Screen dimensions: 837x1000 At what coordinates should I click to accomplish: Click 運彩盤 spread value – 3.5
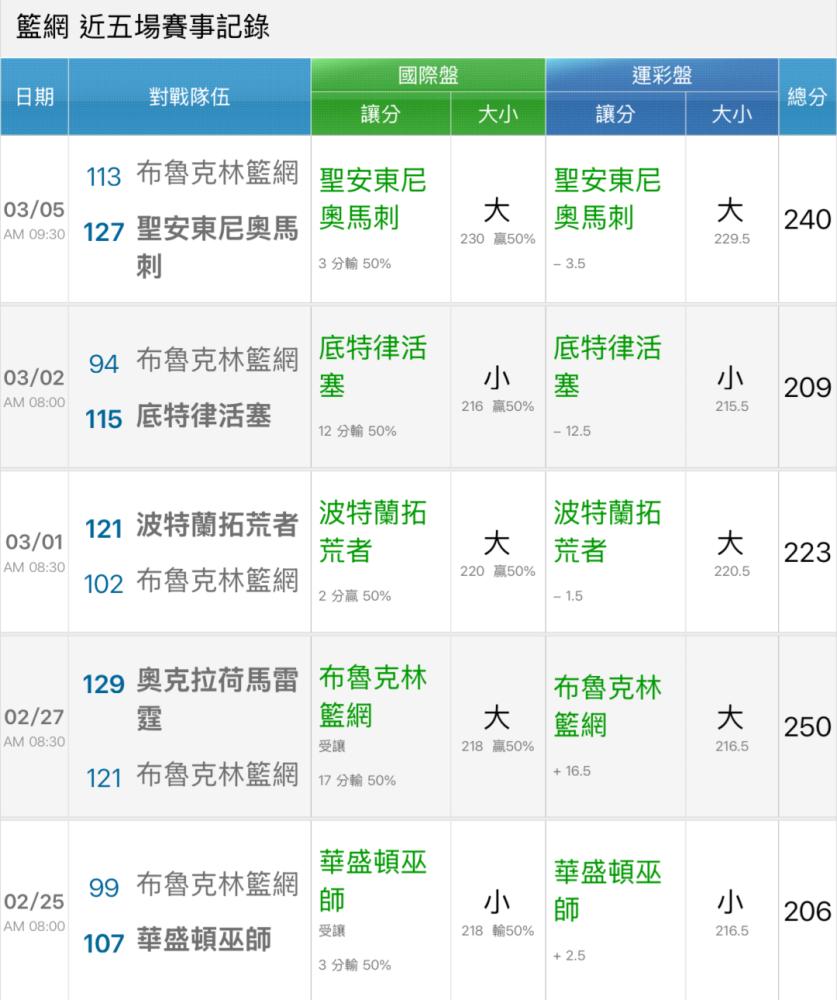point(569,263)
